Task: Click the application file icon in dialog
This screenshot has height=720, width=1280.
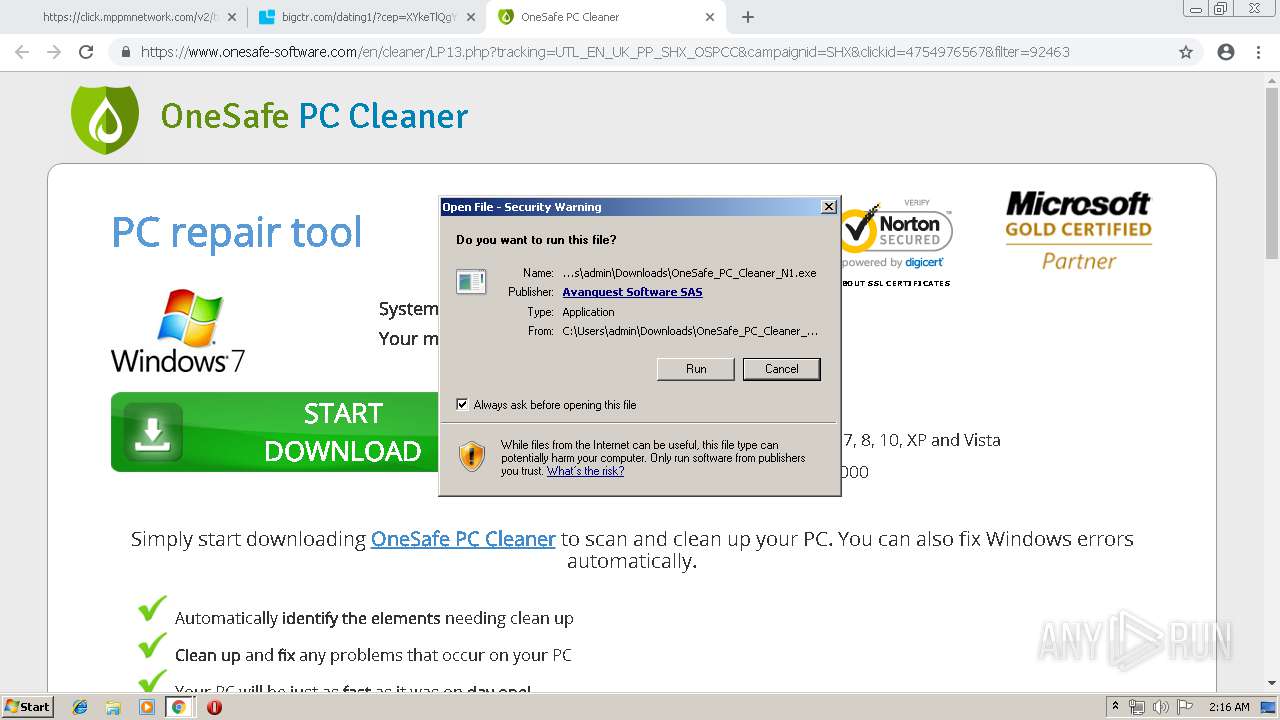Action: coord(471,282)
